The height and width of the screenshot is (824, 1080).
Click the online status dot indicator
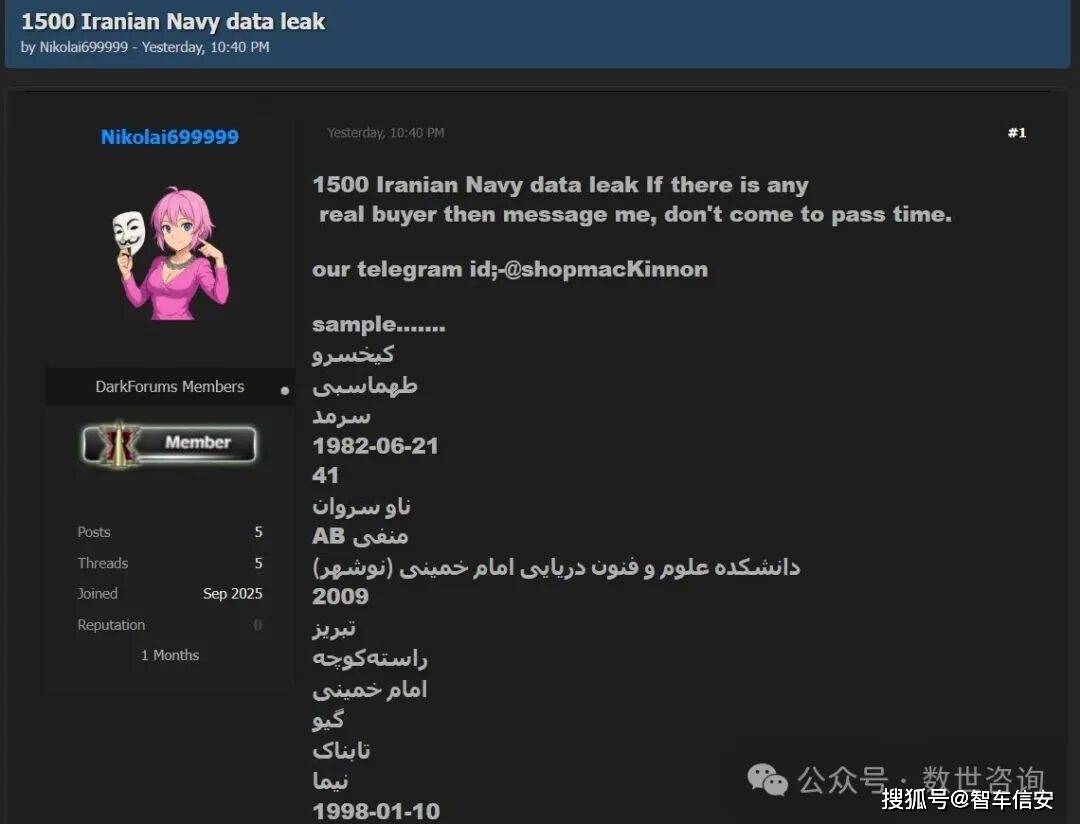coord(284,391)
